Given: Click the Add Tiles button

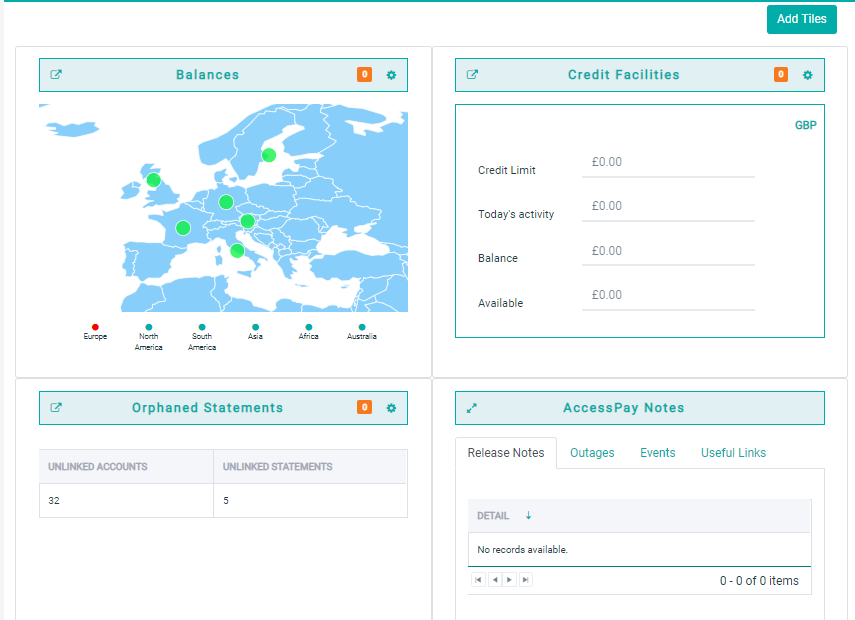Looking at the screenshot, I should click(801, 19).
